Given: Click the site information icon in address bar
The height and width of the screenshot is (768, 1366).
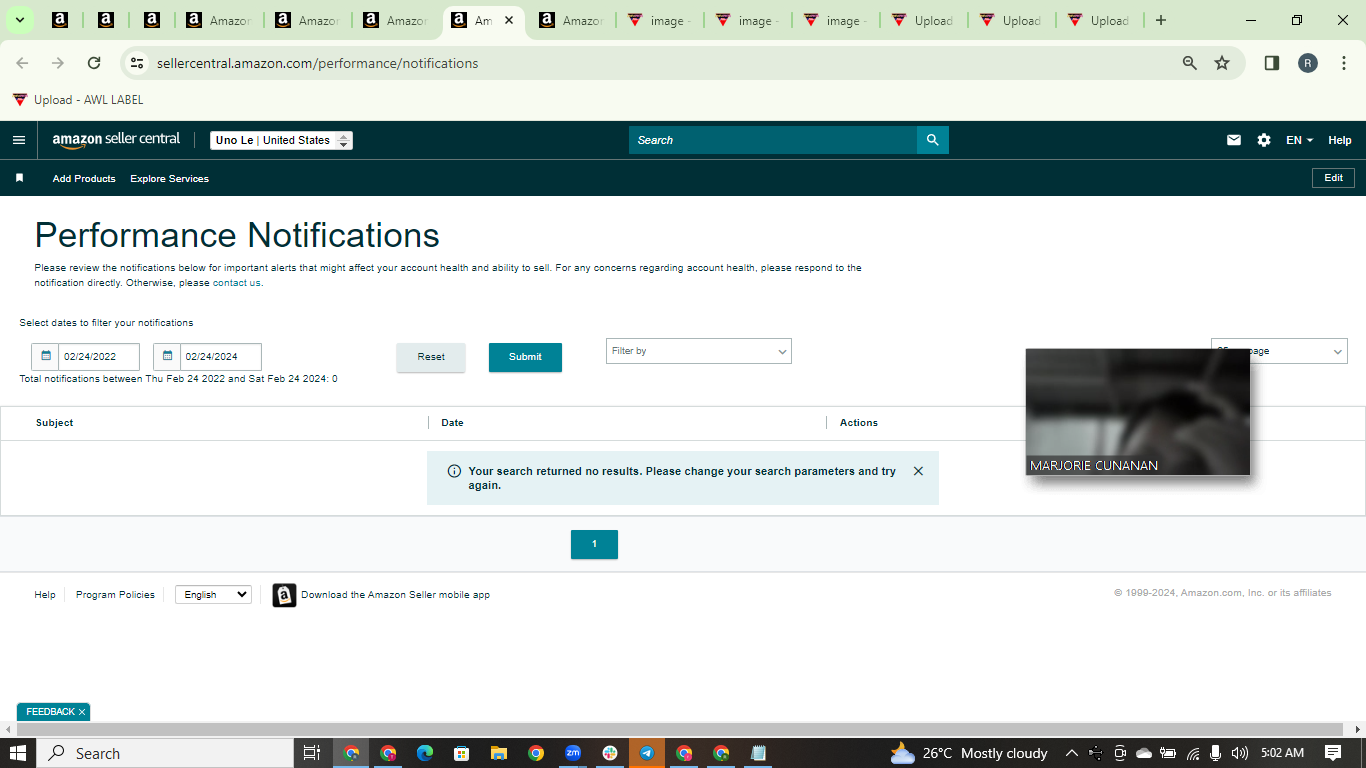Looking at the screenshot, I should [137, 63].
